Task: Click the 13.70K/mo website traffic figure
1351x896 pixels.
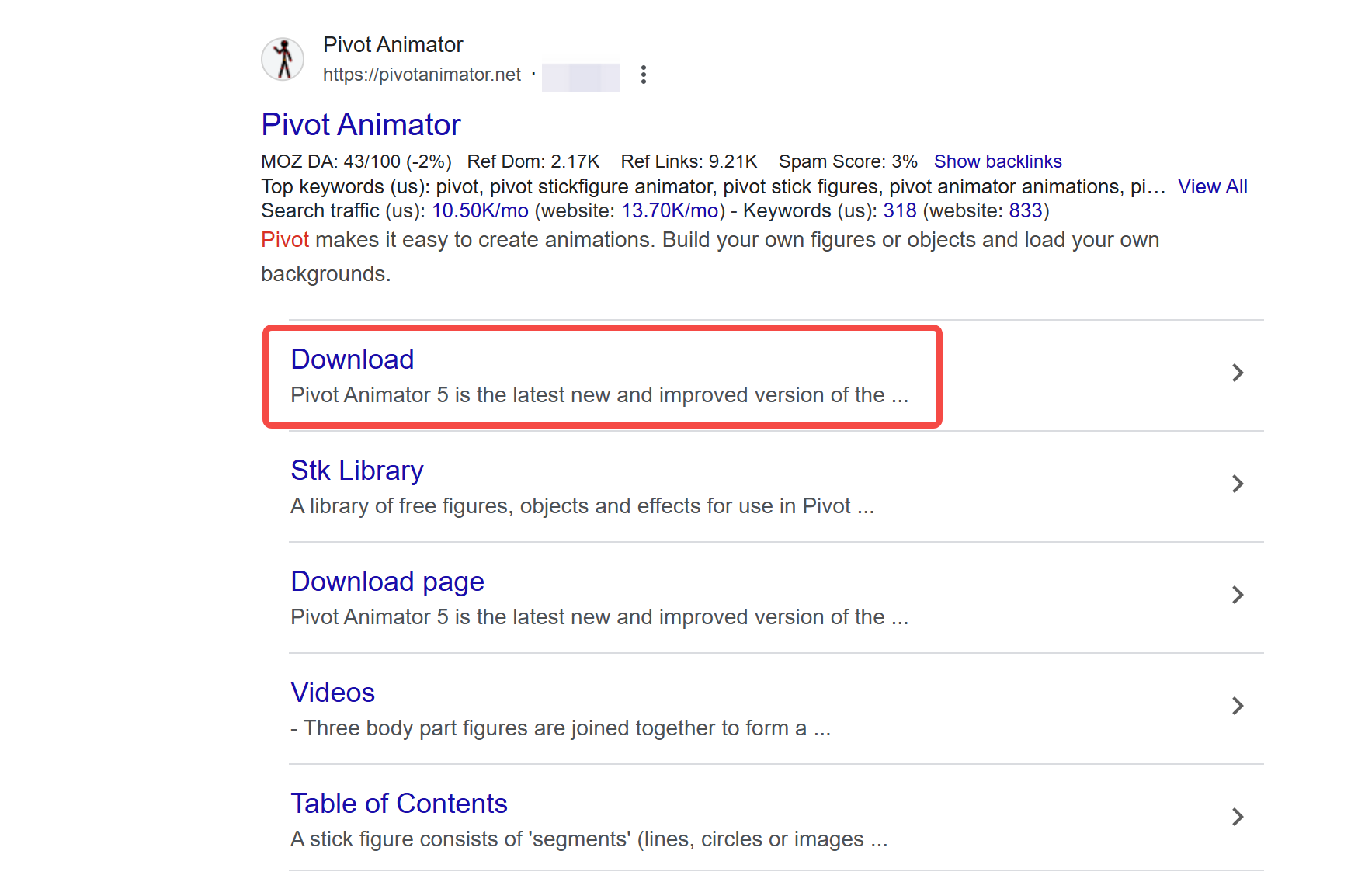Action: 669,210
